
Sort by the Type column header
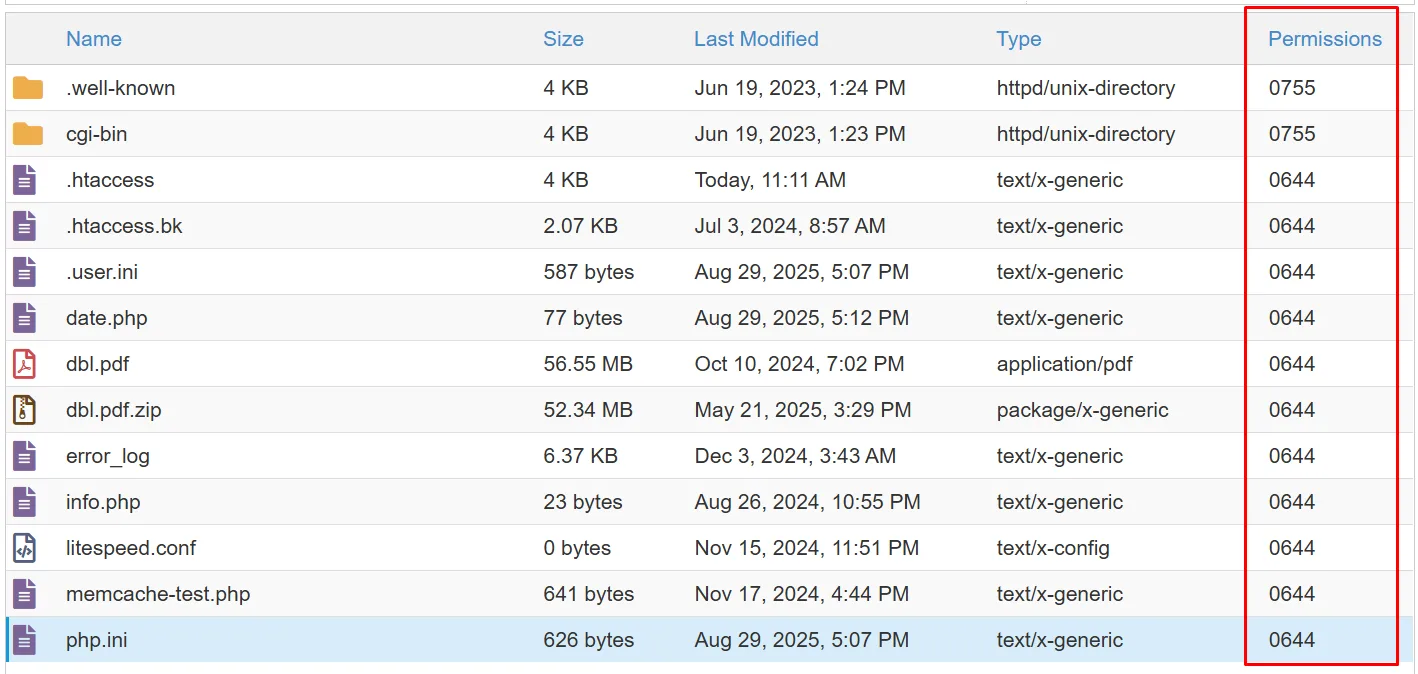coord(1018,39)
